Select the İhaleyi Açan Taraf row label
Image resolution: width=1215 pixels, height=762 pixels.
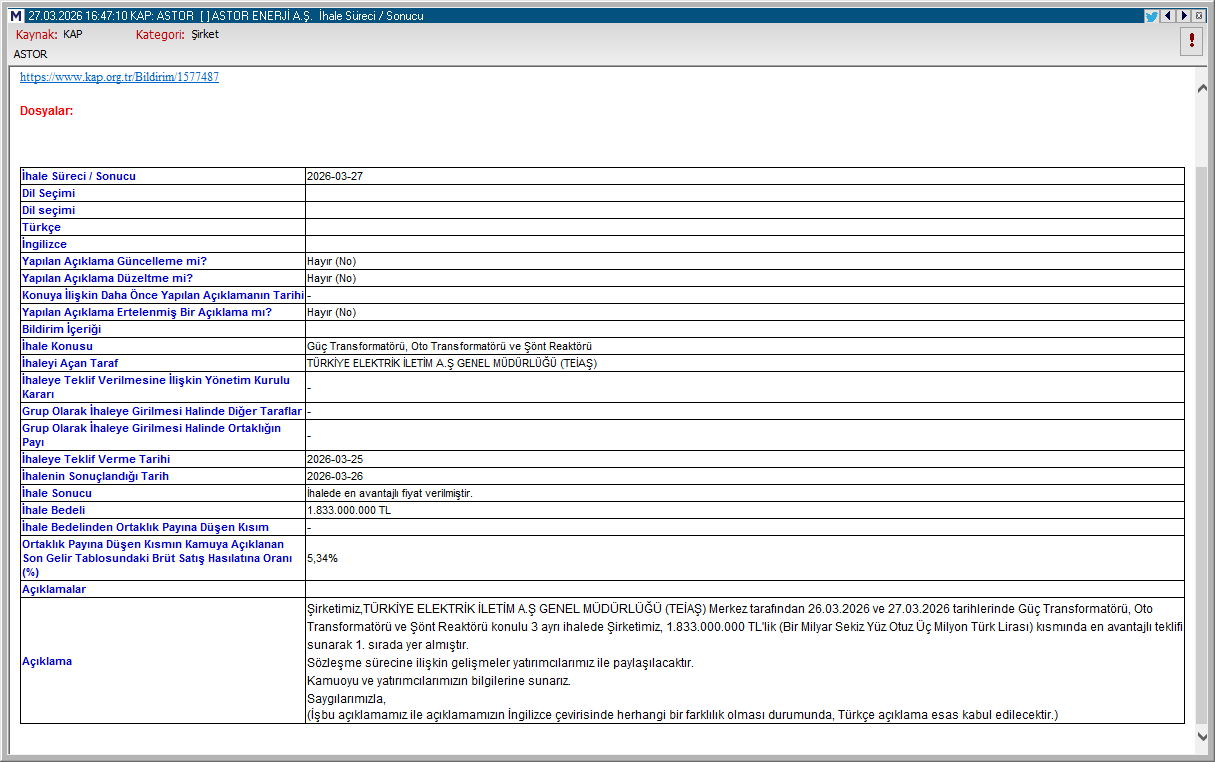coord(76,363)
